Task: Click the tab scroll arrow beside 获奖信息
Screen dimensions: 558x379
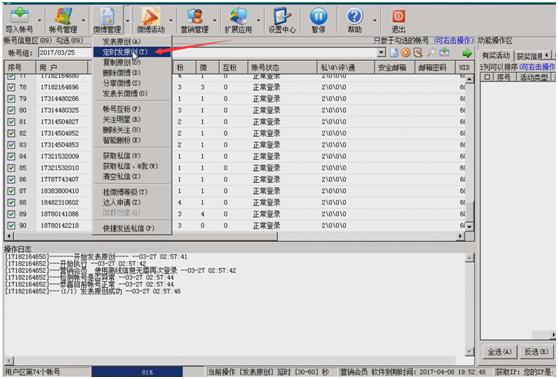Action: [x=546, y=56]
